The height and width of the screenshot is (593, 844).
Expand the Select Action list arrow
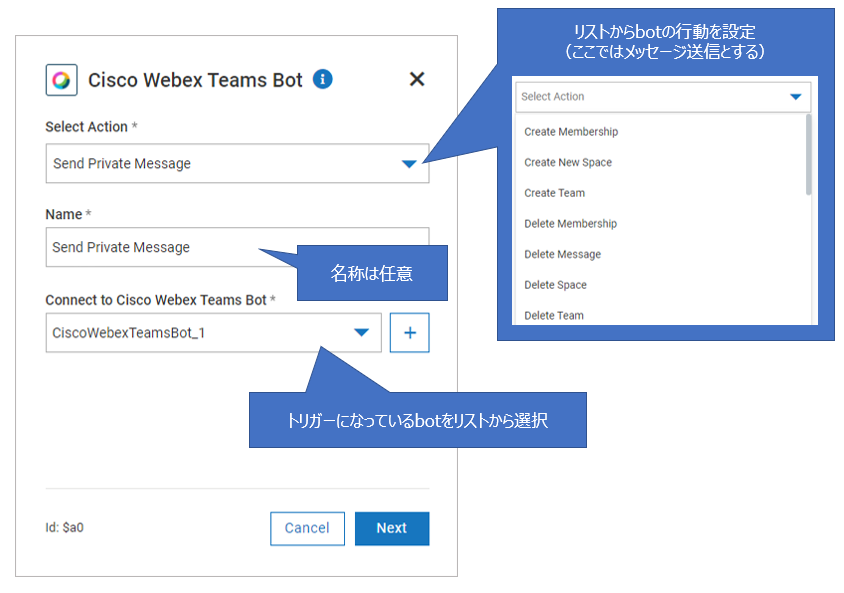[x=796, y=97]
